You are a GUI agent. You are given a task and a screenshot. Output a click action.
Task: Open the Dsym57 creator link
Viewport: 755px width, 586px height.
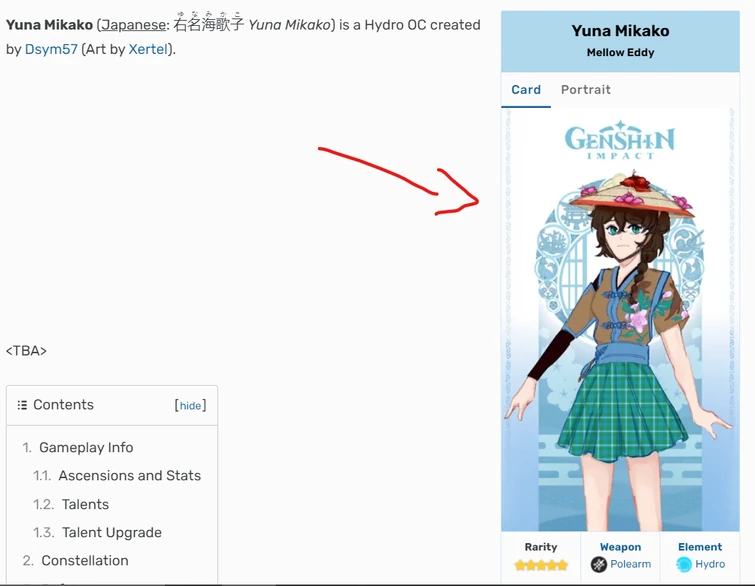51,49
